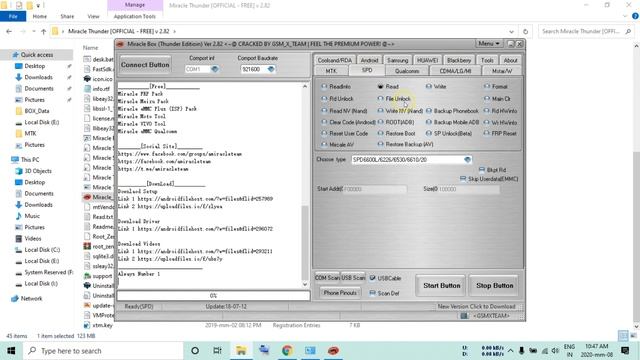The width and height of the screenshot is (640, 360).
Task: Open the Android tab
Action: pyautogui.click(x=369, y=60)
